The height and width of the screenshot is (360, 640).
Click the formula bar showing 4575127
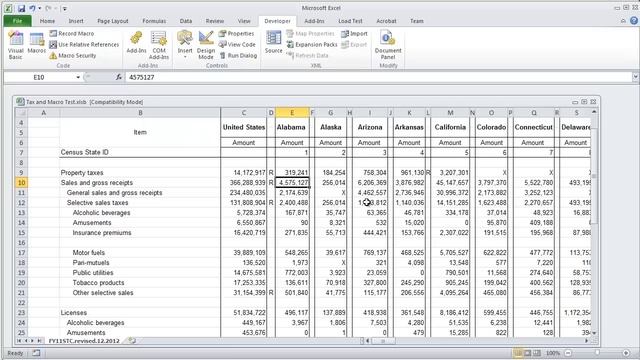379,77
